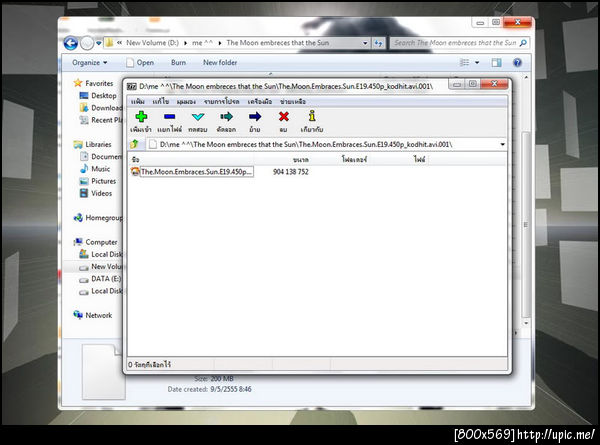This screenshot has width=600, height=445.
Task: Click the Explorer vertical scrollbar
Action: [x=526, y=225]
